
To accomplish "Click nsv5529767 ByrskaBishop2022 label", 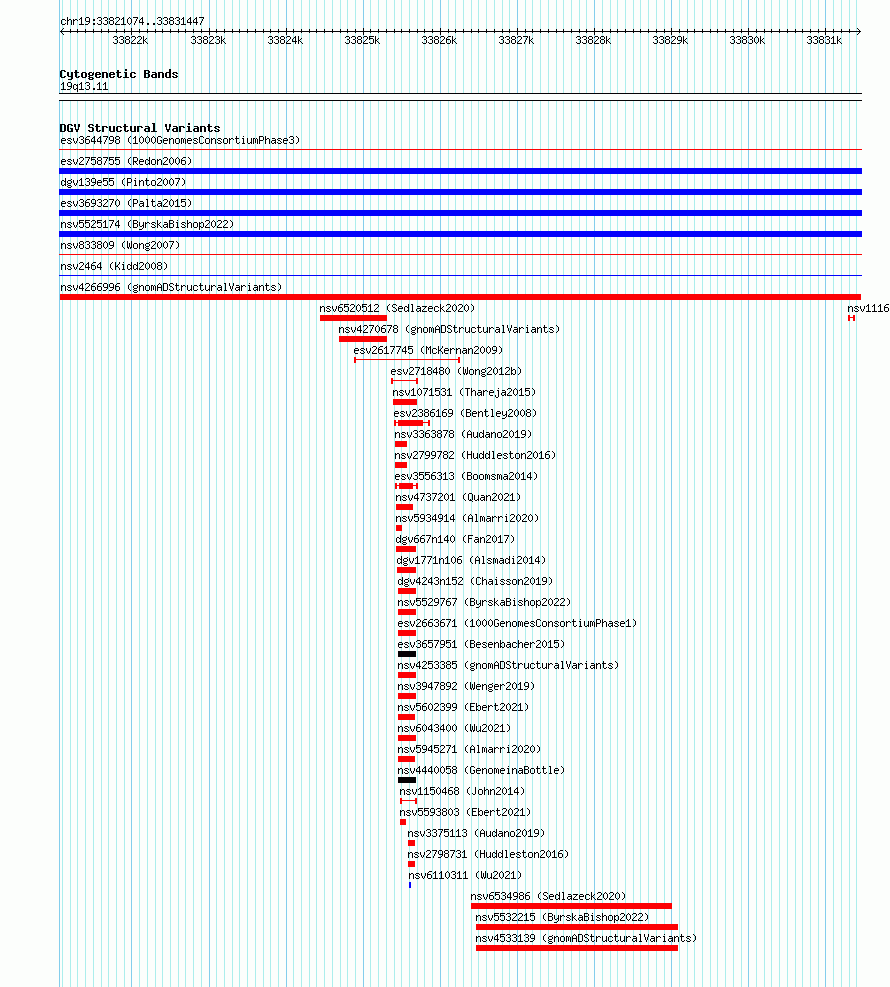I will 484,602.
